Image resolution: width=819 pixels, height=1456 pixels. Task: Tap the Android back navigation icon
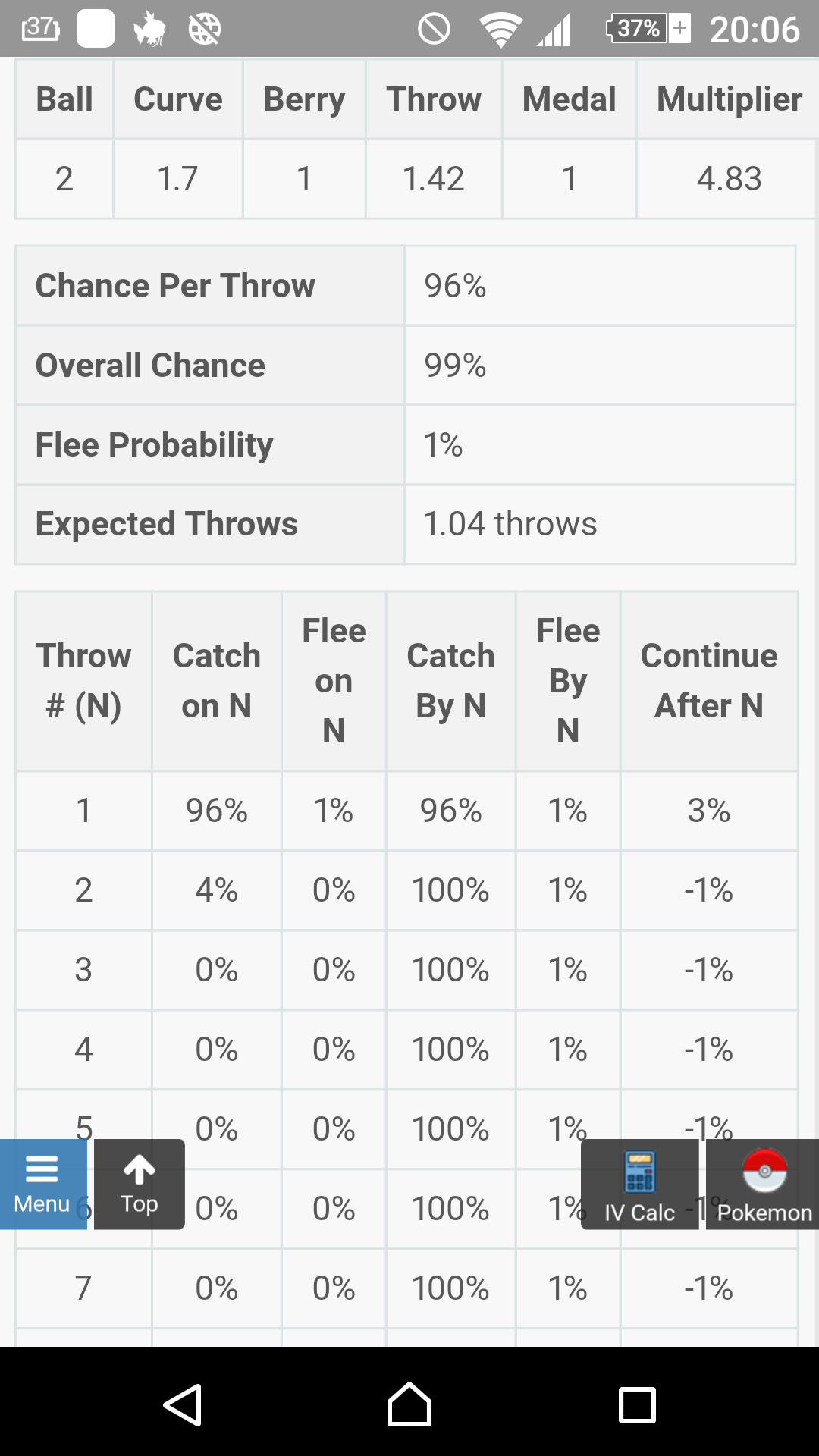[183, 1404]
